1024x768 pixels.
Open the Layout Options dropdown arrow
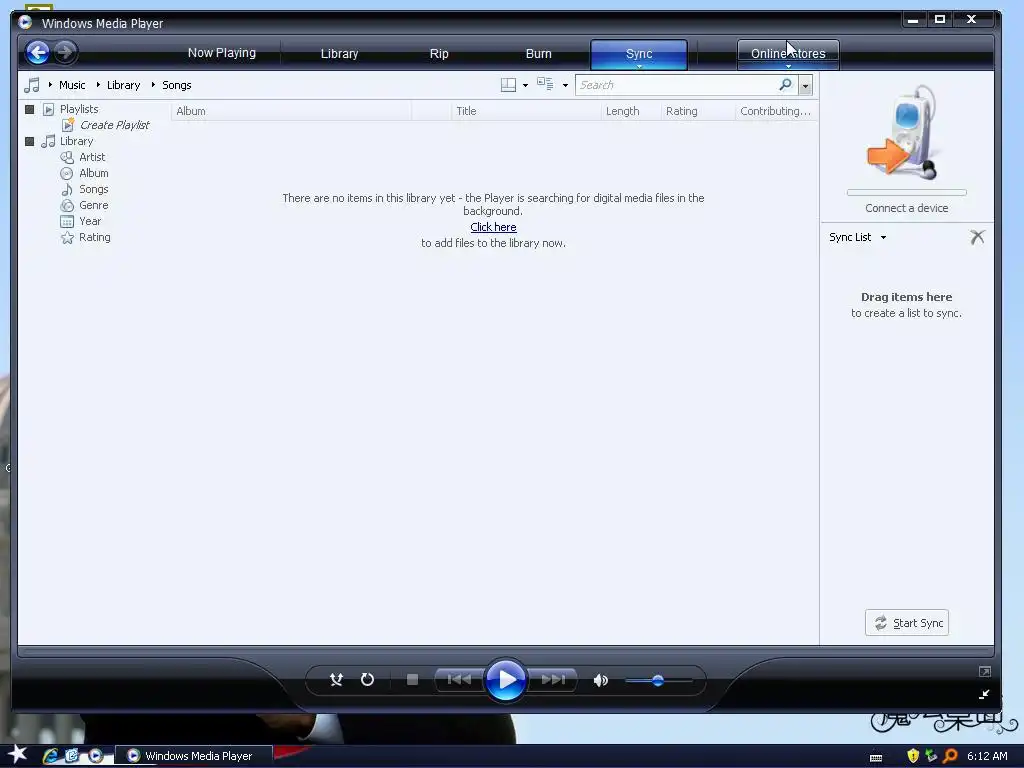525,86
